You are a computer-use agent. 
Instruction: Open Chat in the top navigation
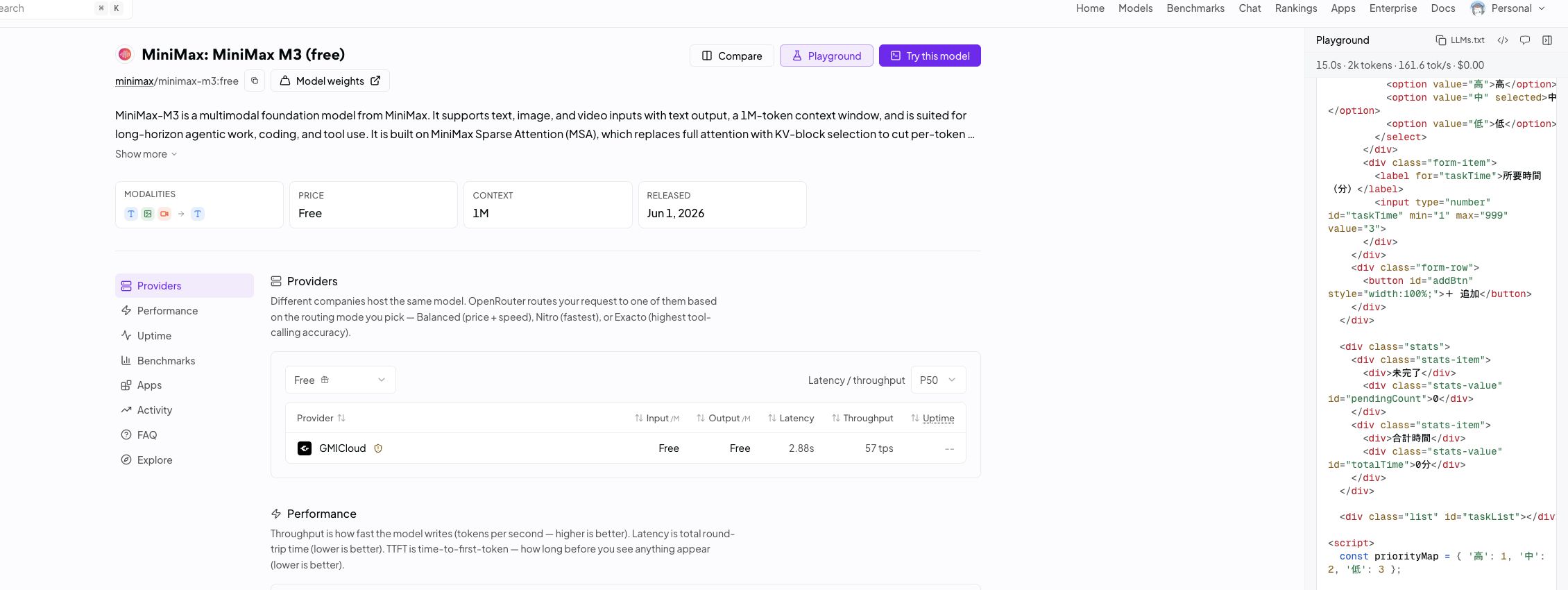(x=1250, y=8)
